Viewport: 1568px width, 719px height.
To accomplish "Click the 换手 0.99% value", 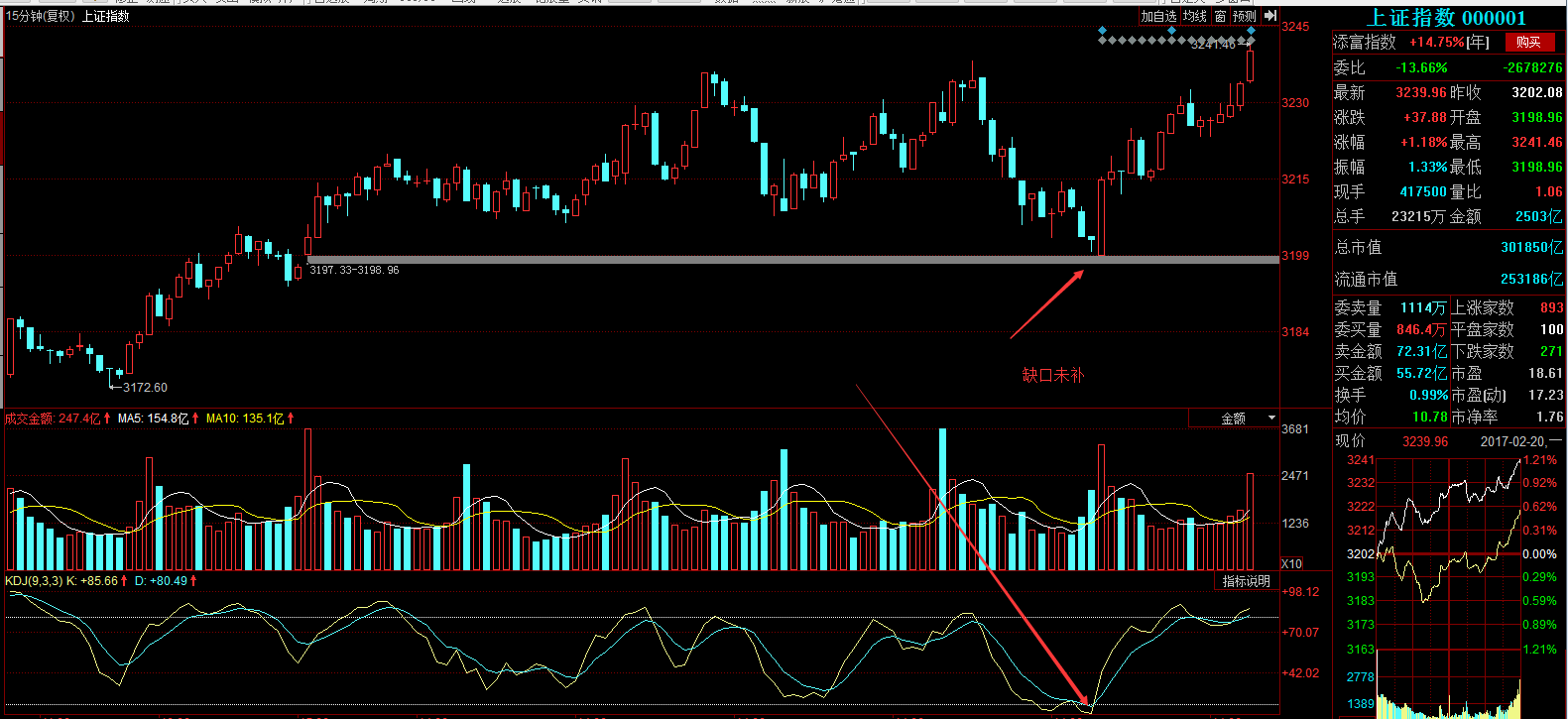I will point(1428,395).
